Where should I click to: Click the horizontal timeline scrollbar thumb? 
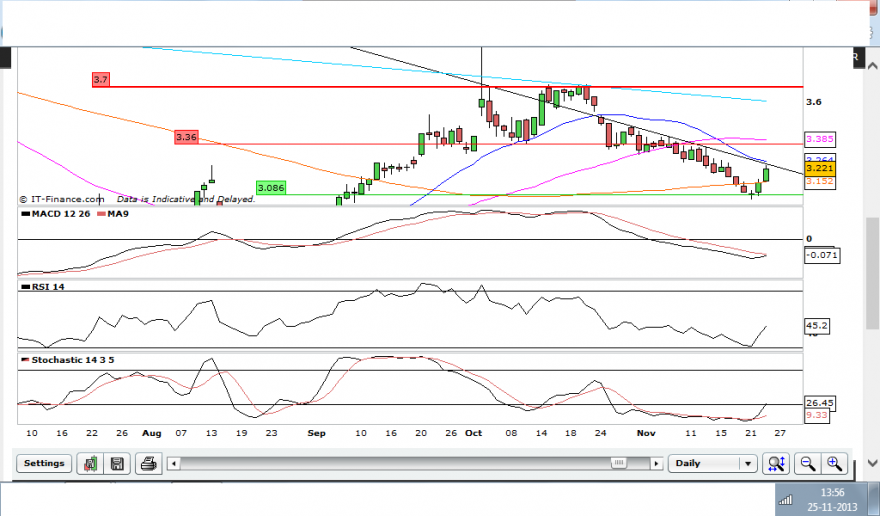pos(619,463)
